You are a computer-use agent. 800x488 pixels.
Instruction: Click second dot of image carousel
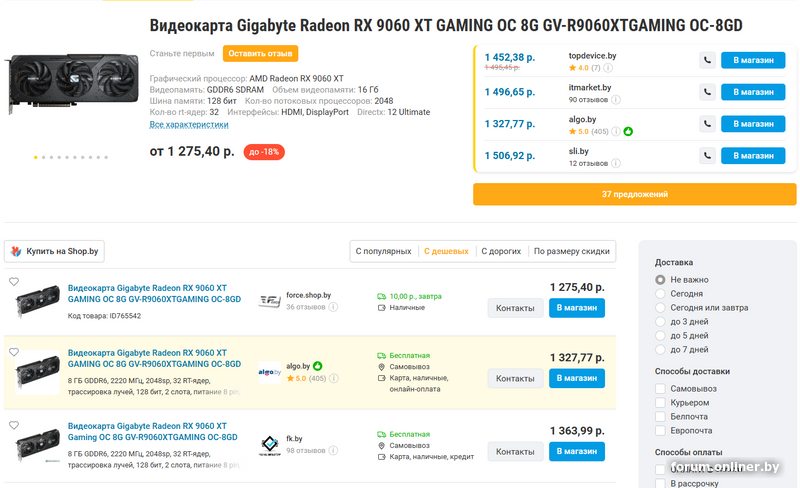point(43,157)
